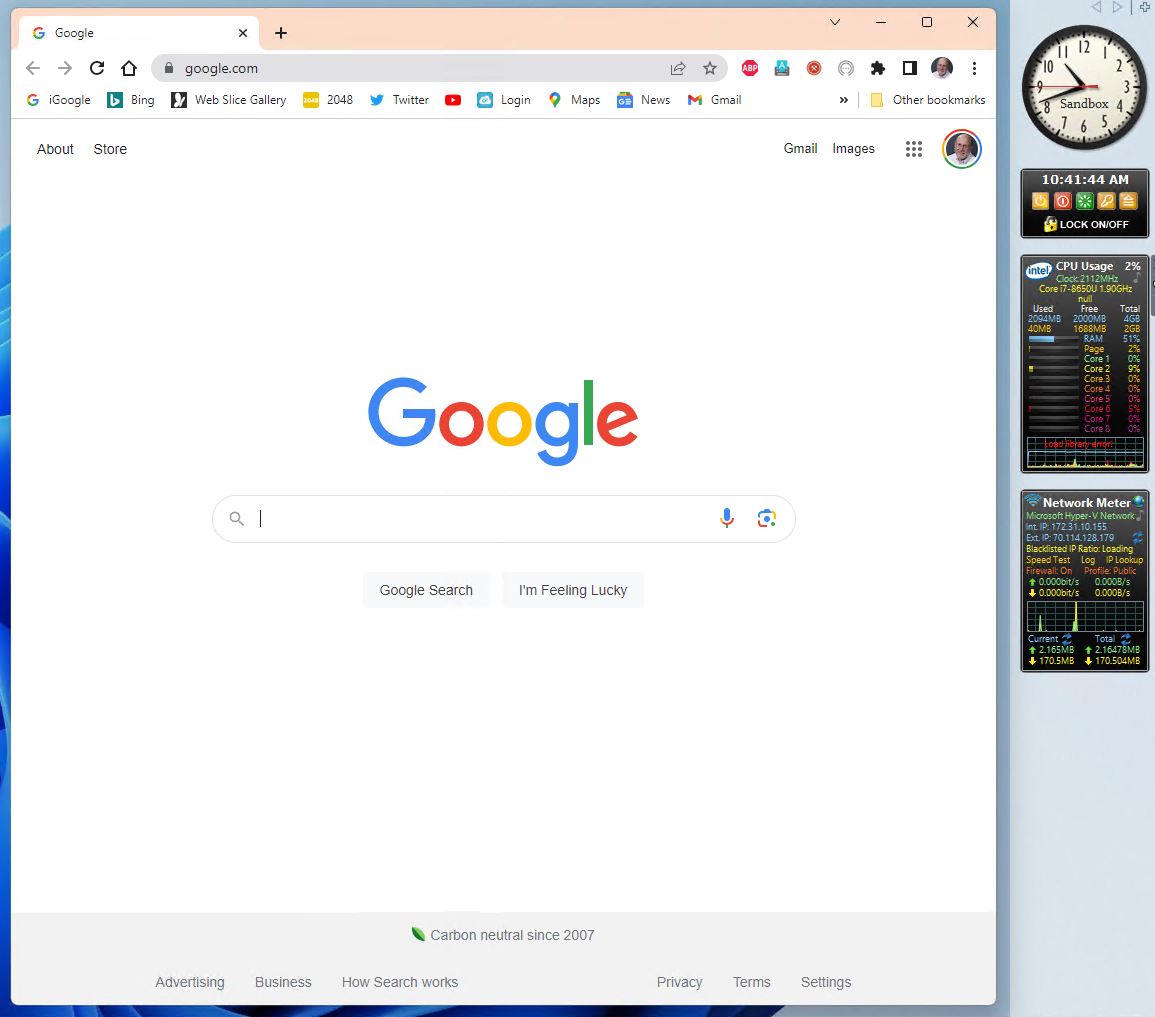This screenshot has height=1017, width=1155.
Task: Open the Terms footer link
Action: 751,982
